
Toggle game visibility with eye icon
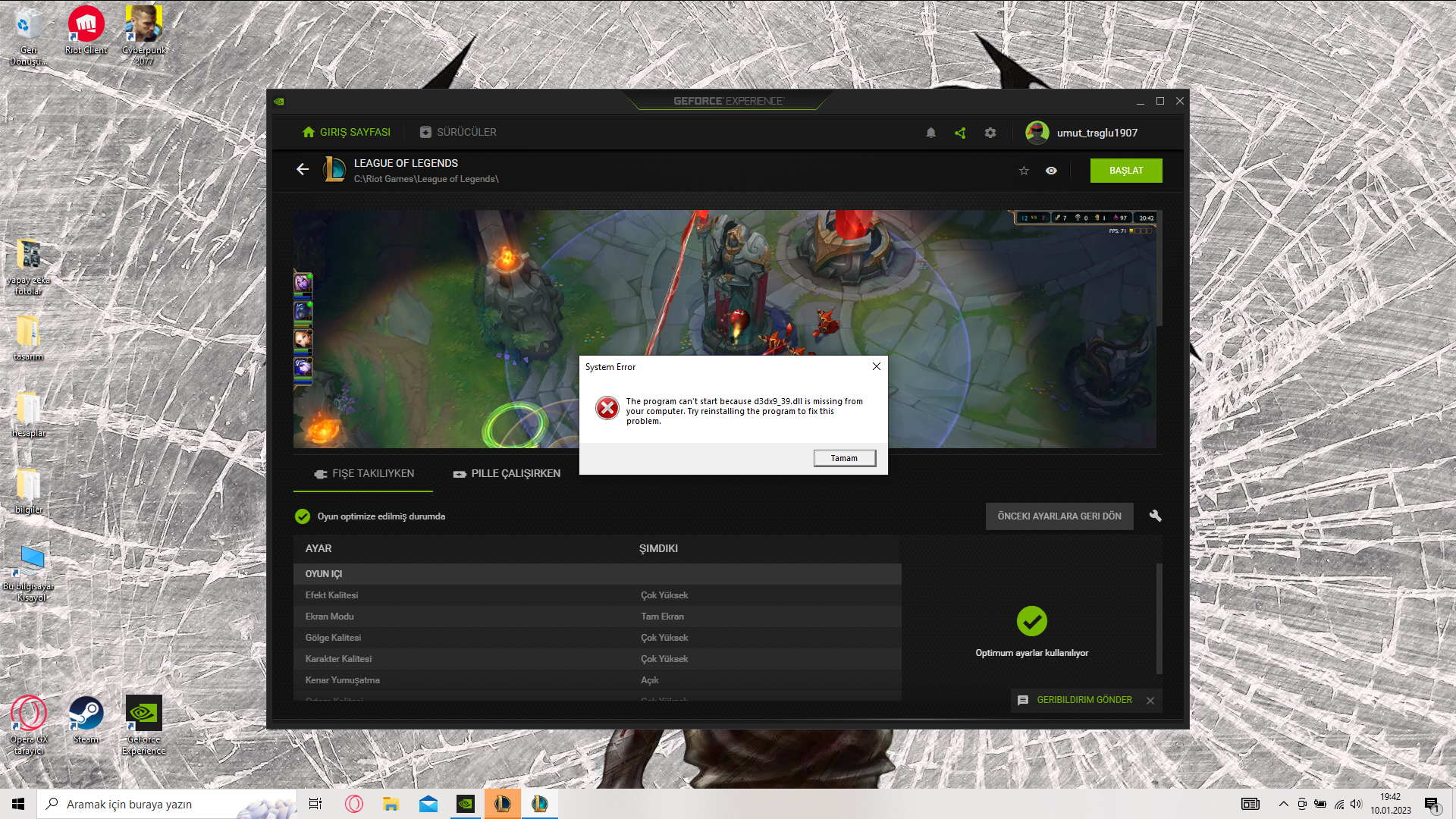click(x=1051, y=171)
